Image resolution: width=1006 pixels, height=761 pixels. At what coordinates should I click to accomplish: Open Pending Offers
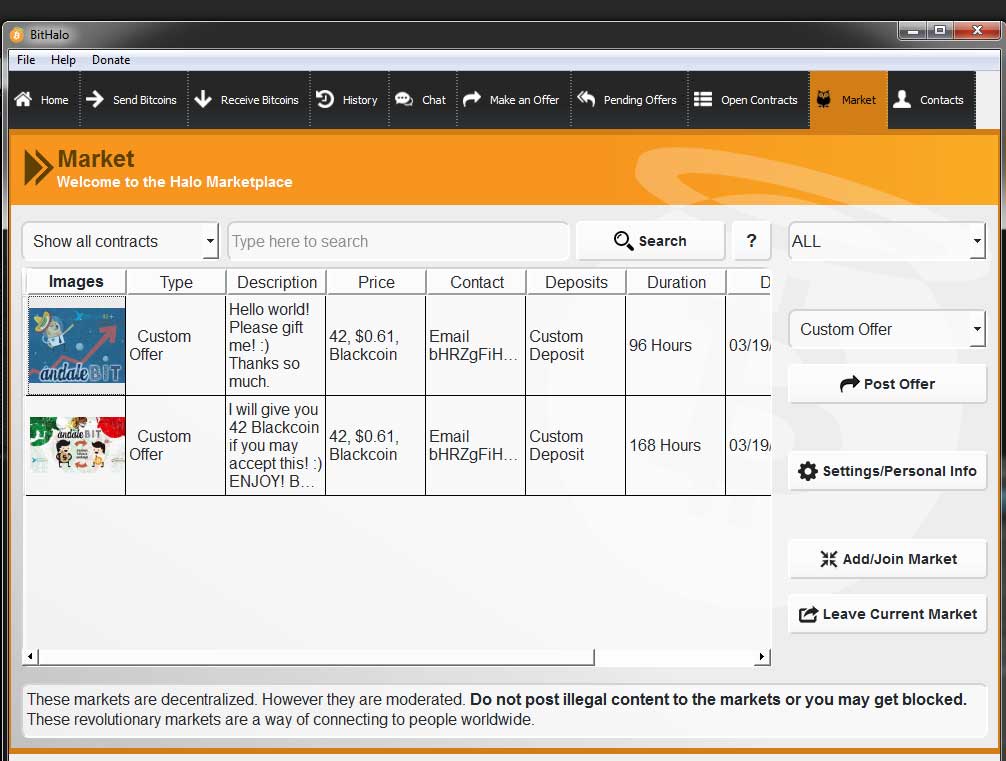click(x=627, y=100)
